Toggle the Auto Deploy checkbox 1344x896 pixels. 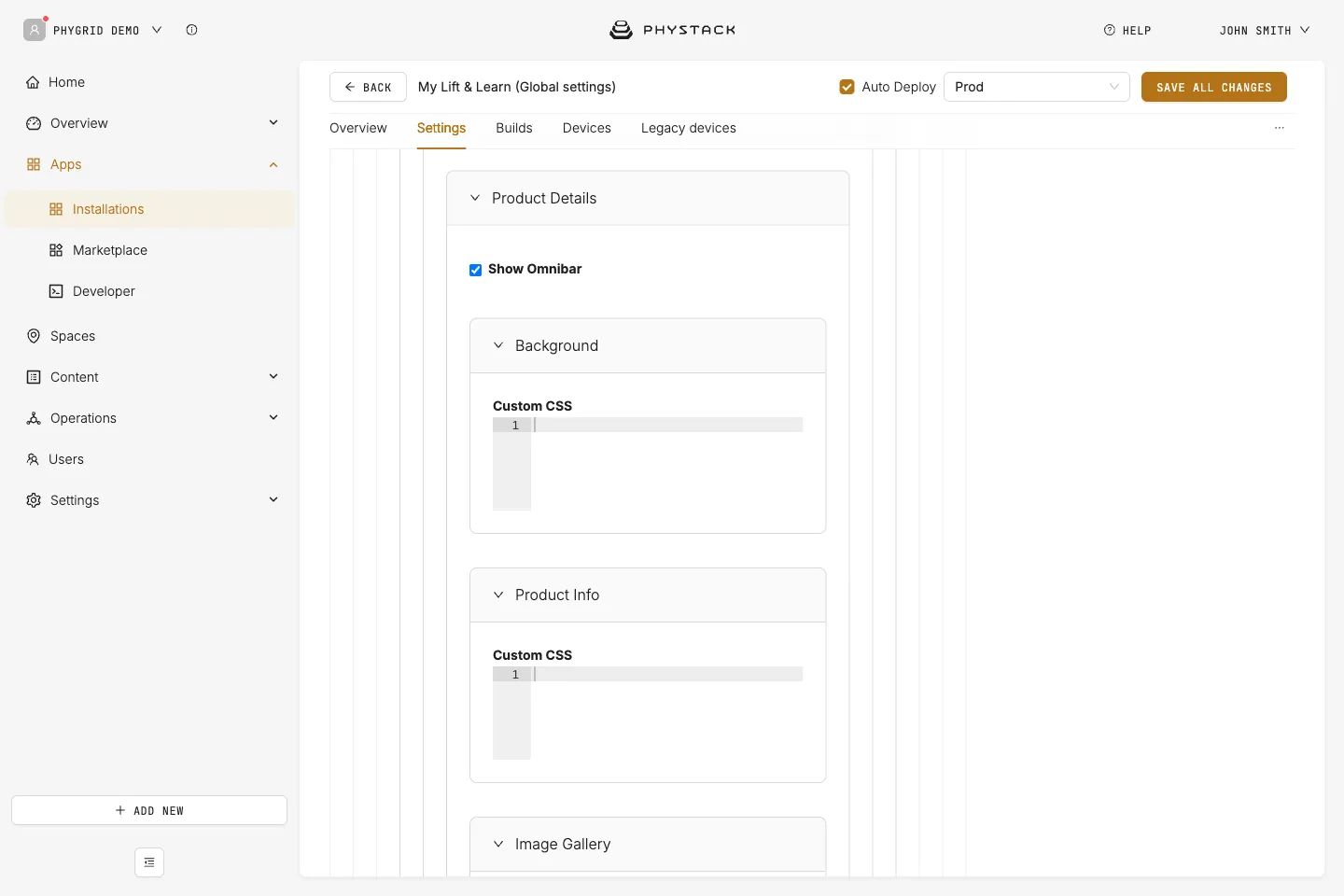847,87
